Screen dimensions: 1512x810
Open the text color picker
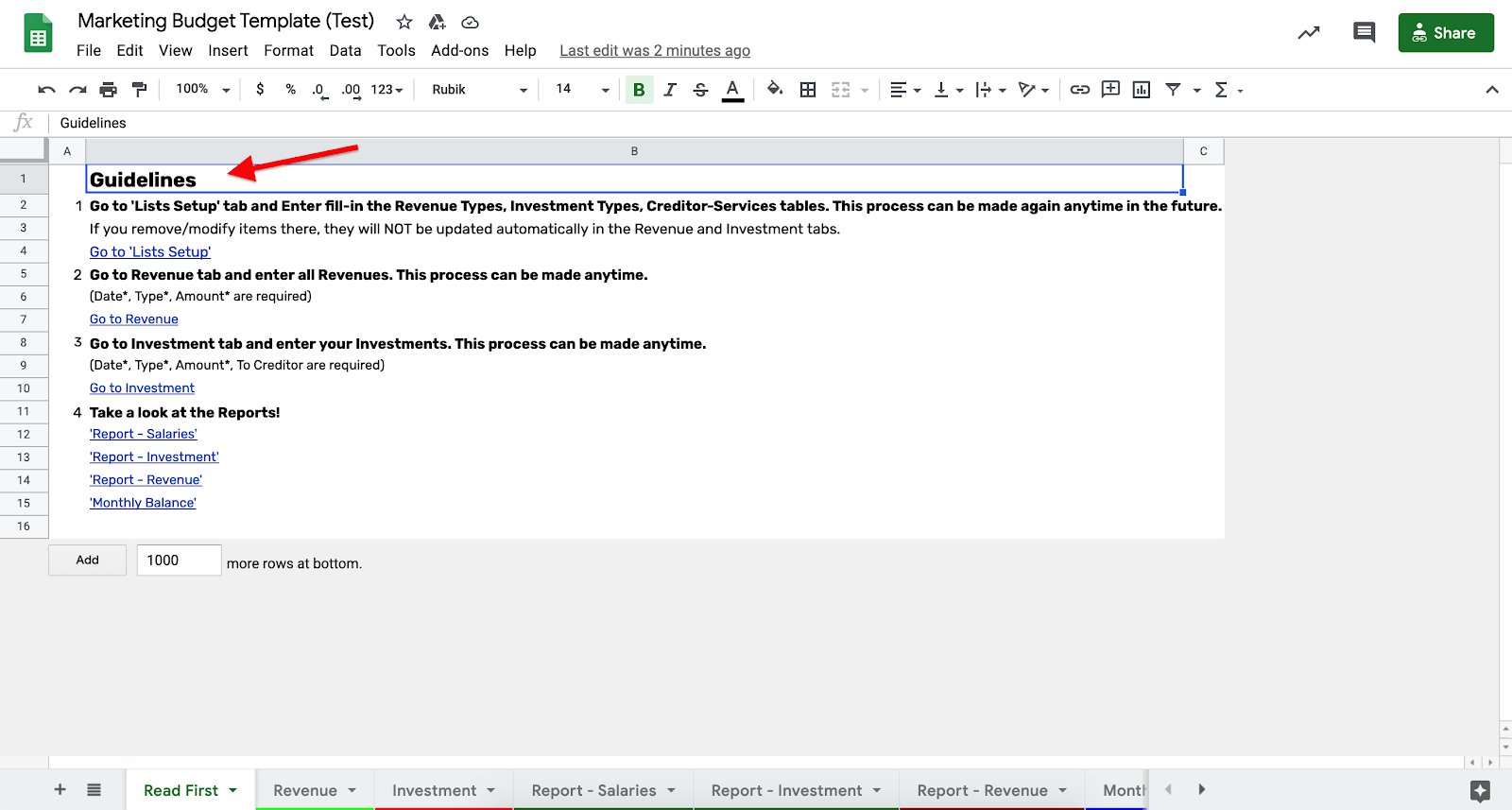732,90
